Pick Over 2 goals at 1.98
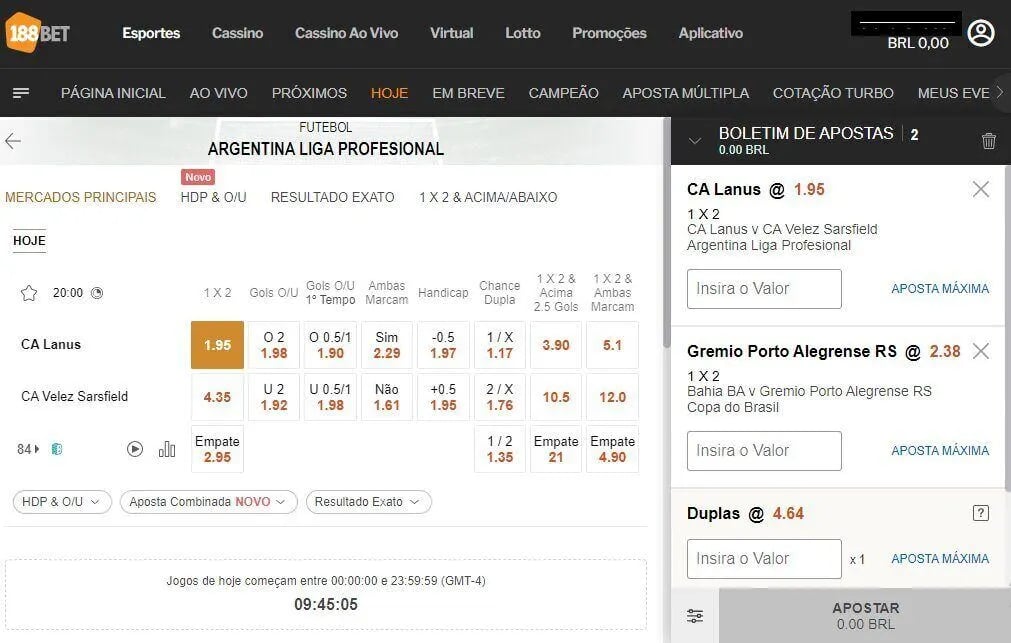This screenshot has width=1011, height=643. tap(274, 345)
